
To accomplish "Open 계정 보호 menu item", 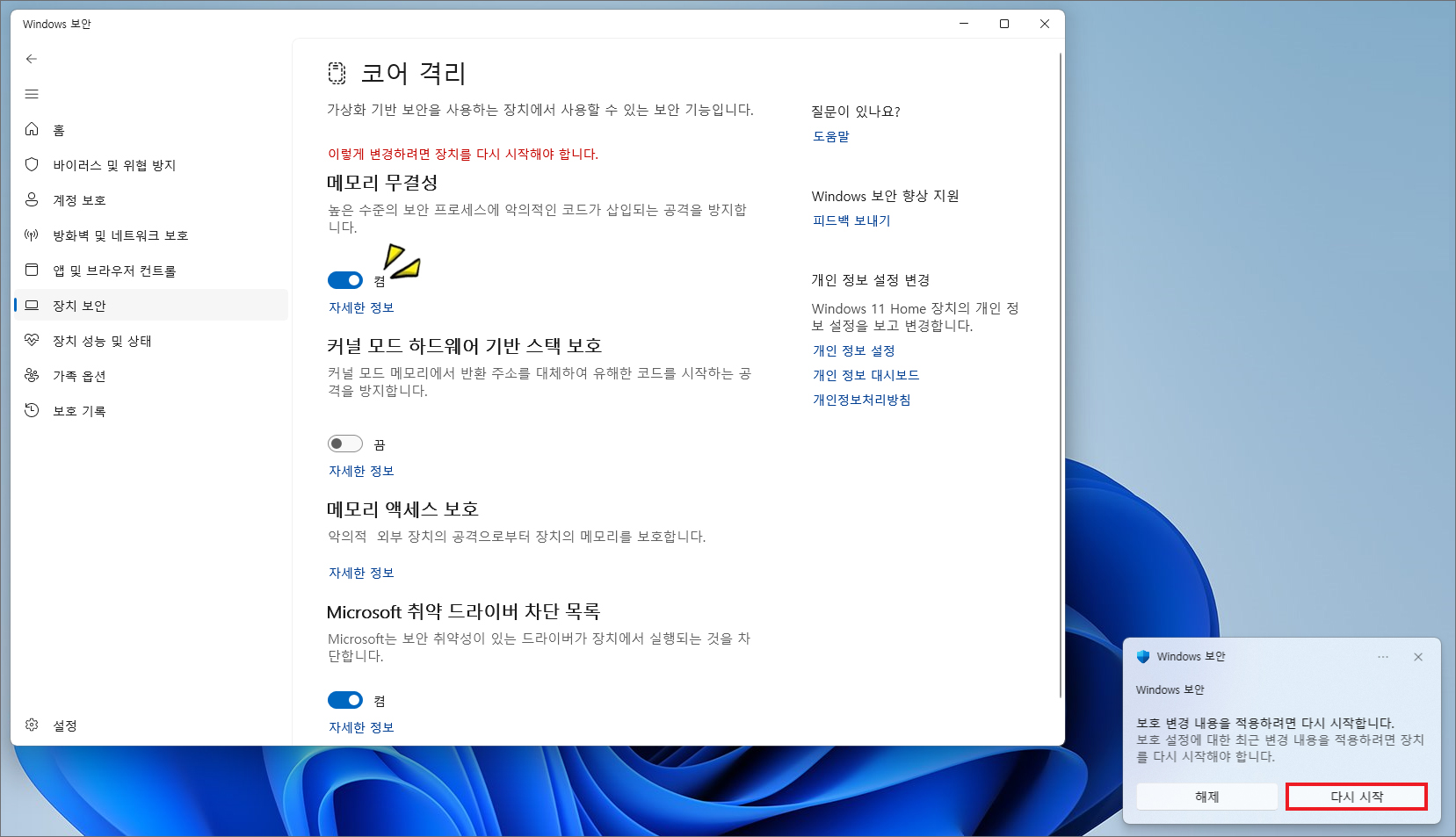I will 151,200.
